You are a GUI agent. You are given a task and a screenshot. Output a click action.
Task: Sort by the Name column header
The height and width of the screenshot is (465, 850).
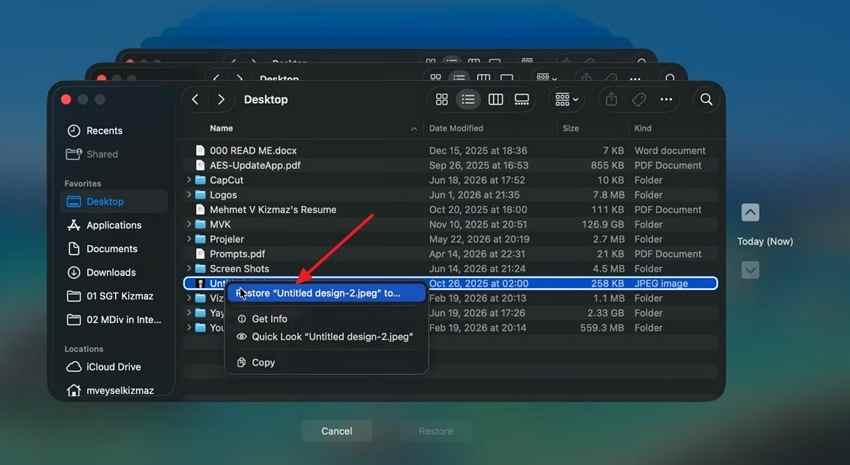(221, 128)
